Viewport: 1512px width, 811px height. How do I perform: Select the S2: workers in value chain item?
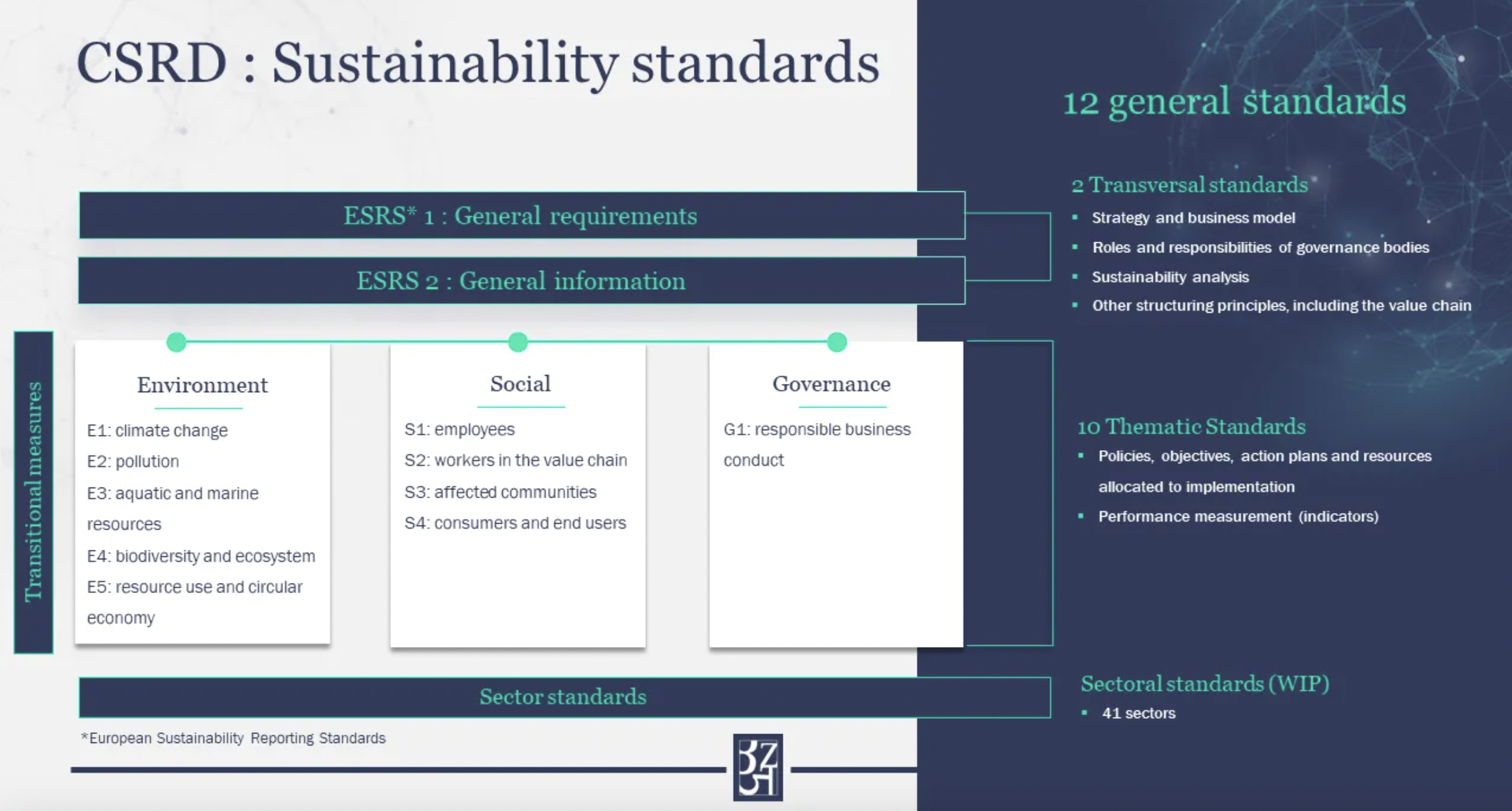[516, 460]
